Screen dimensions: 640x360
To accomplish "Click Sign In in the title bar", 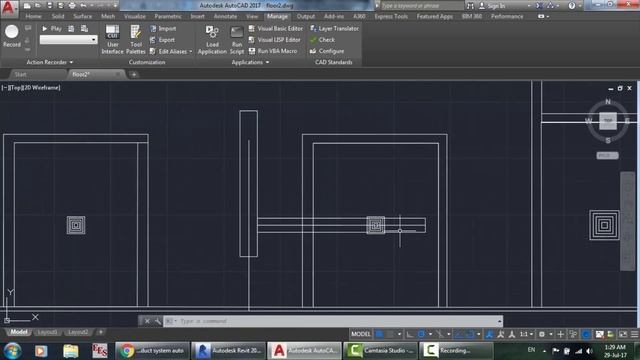I will pyautogui.click(x=492, y=6).
